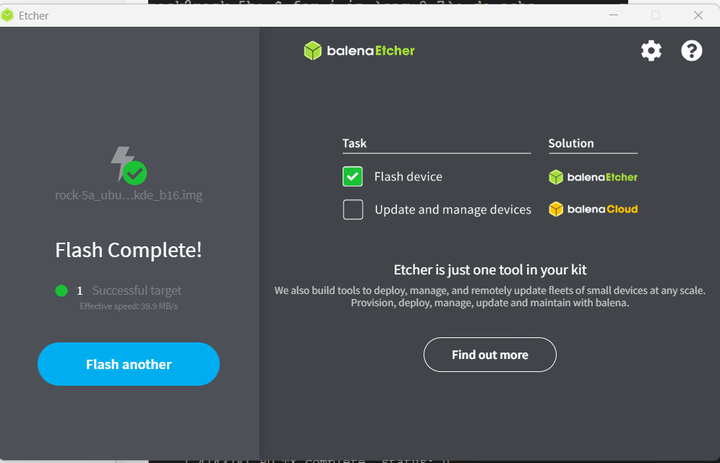
Task: Click the Flash device label
Action: 408,177
